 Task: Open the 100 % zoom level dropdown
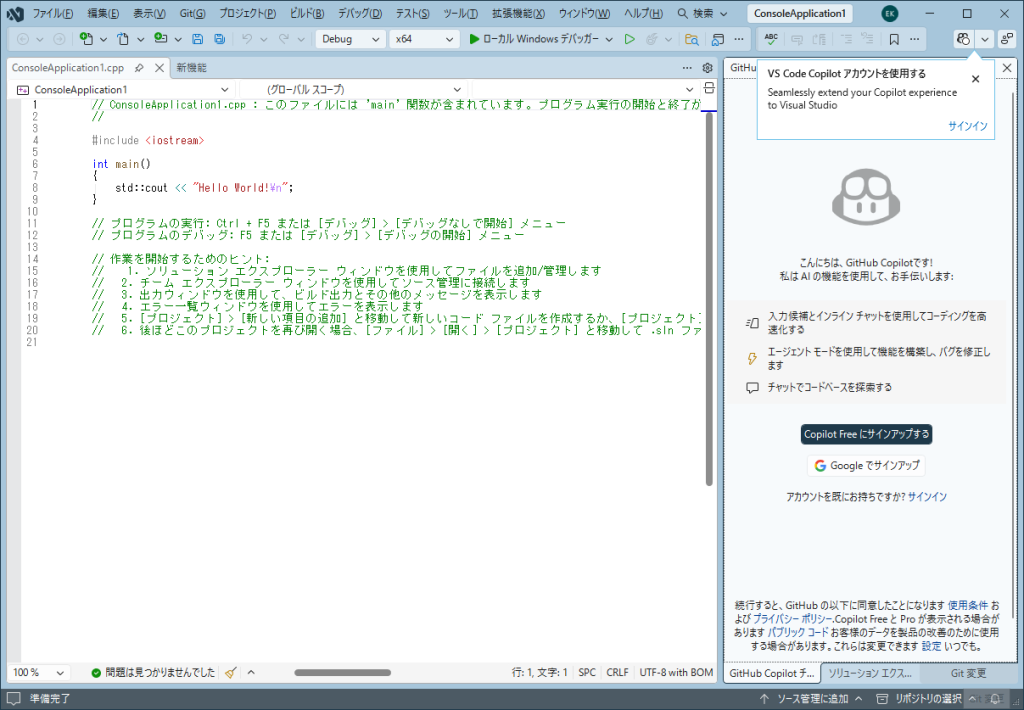click(38, 673)
